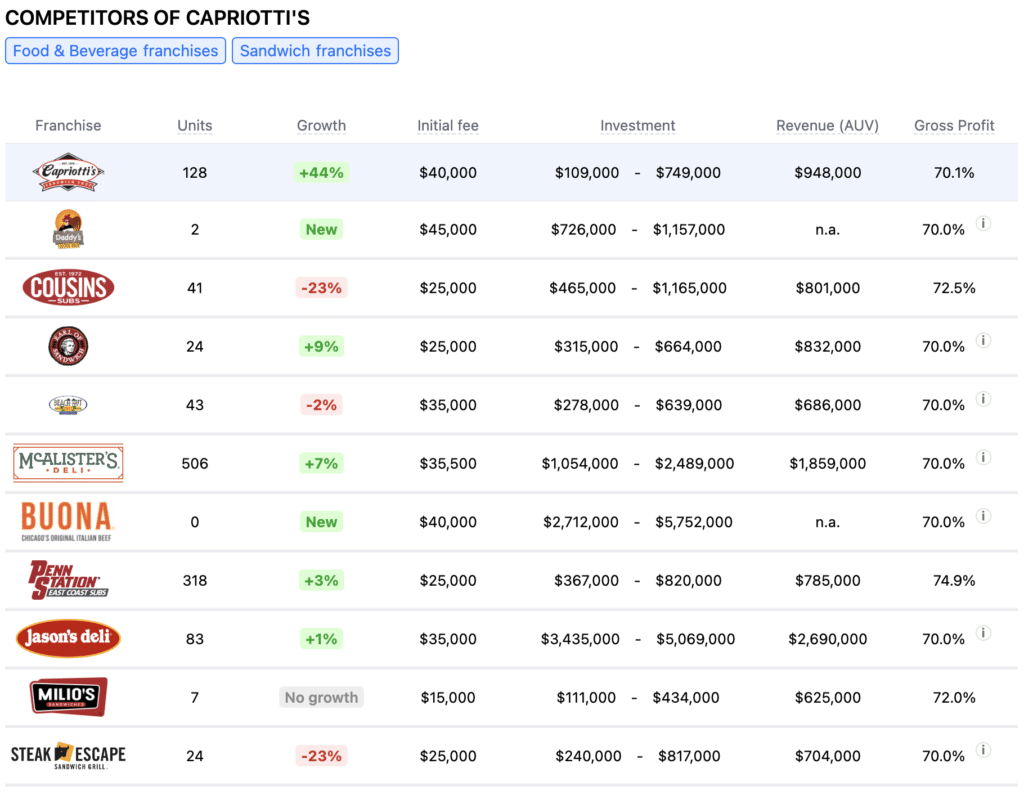The height and width of the screenshot is (800, 1024).
Task: Click the Buona Italian Beef logo
Action: (67, 522)
